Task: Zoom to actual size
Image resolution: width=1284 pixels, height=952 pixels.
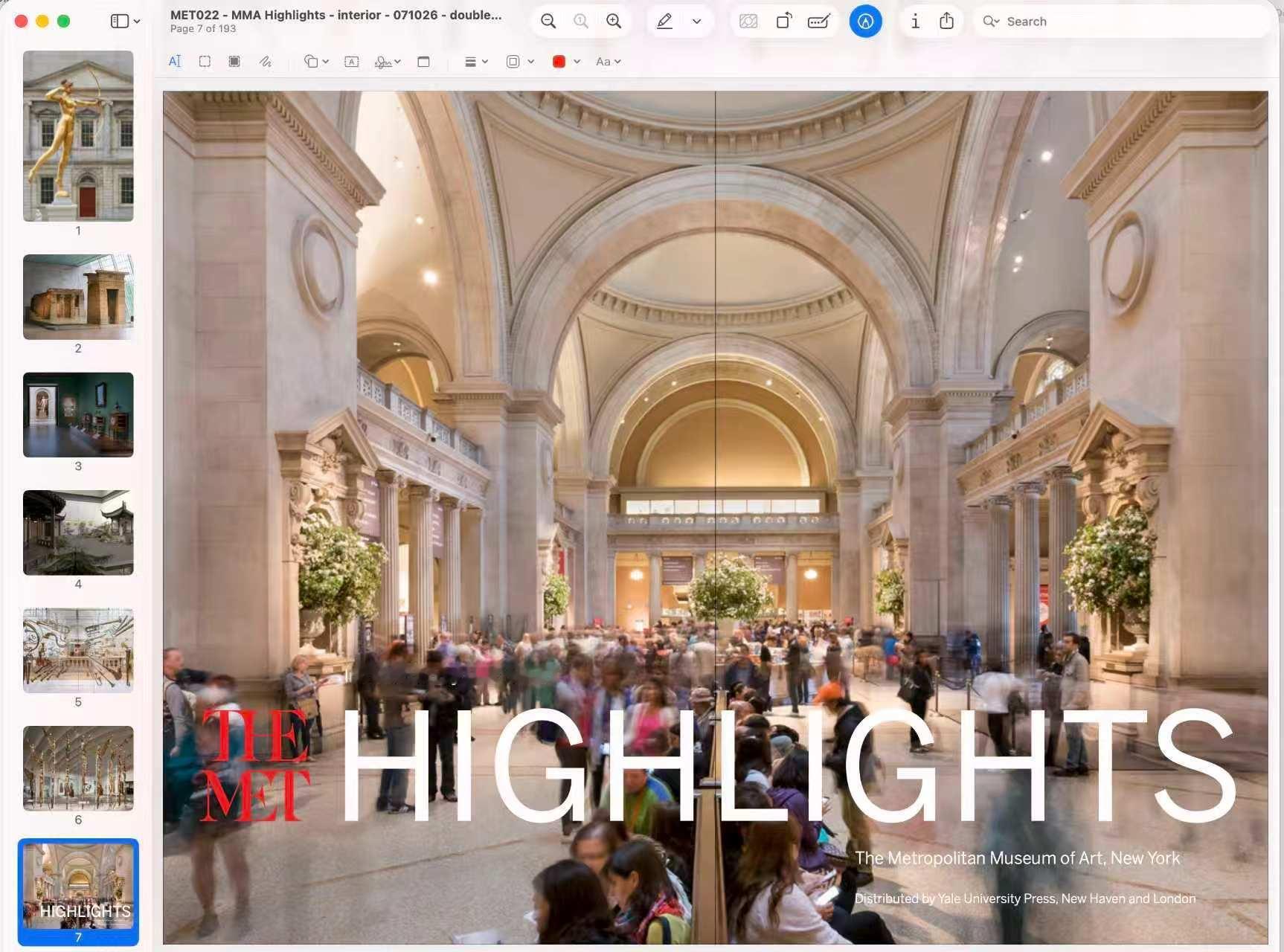Action: tap(581, 22)
